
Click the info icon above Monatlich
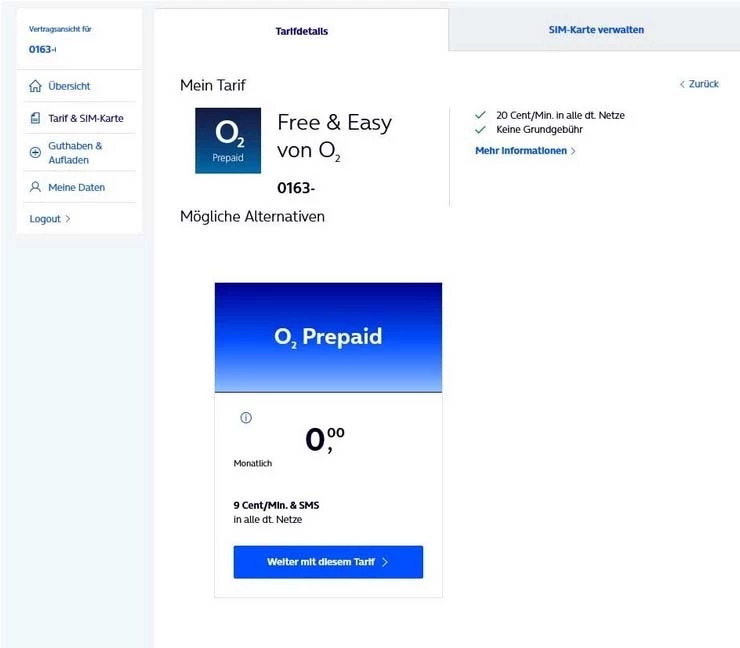tap(246, 418)
